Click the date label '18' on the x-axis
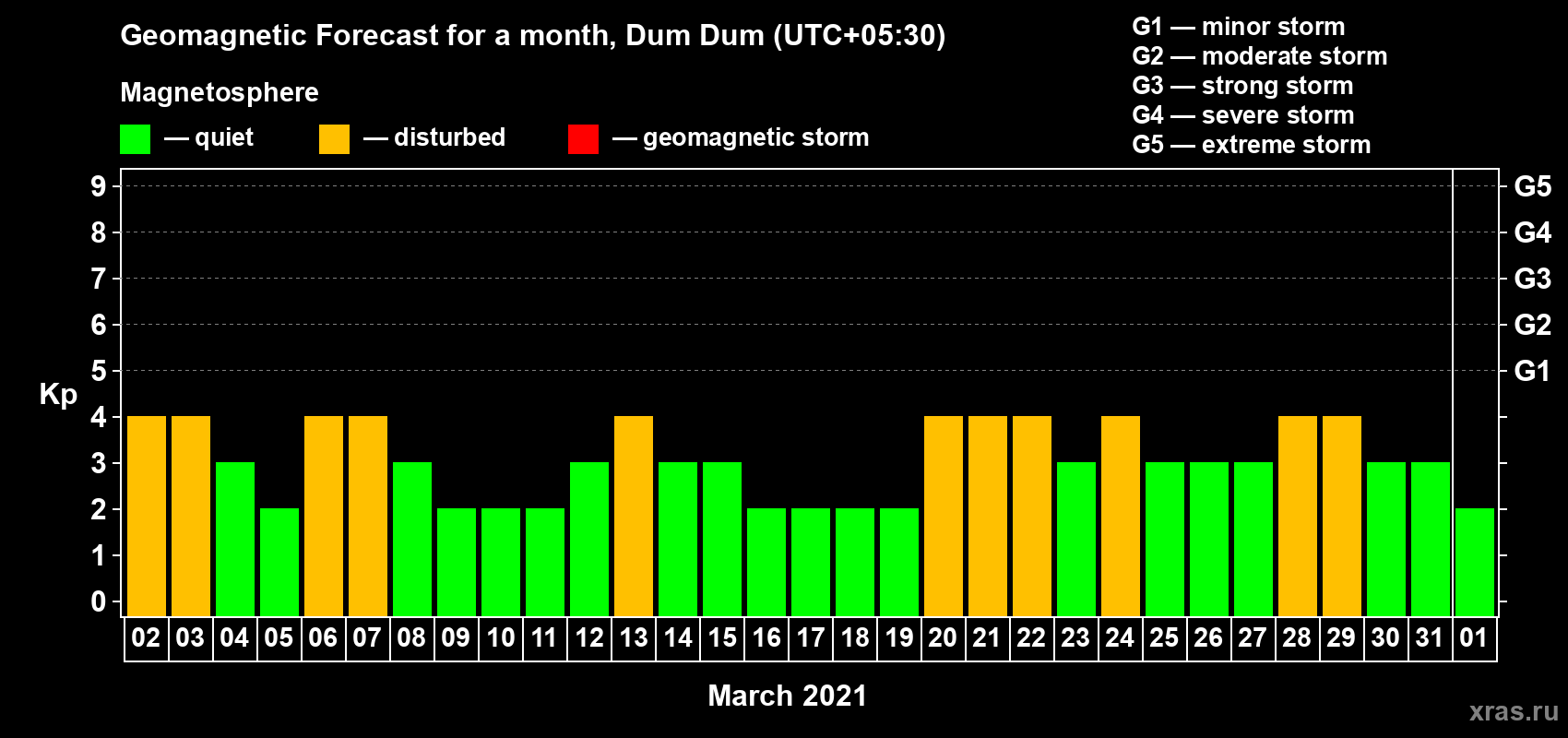Screen dimensions: 1568x738 tap(855, 638)
